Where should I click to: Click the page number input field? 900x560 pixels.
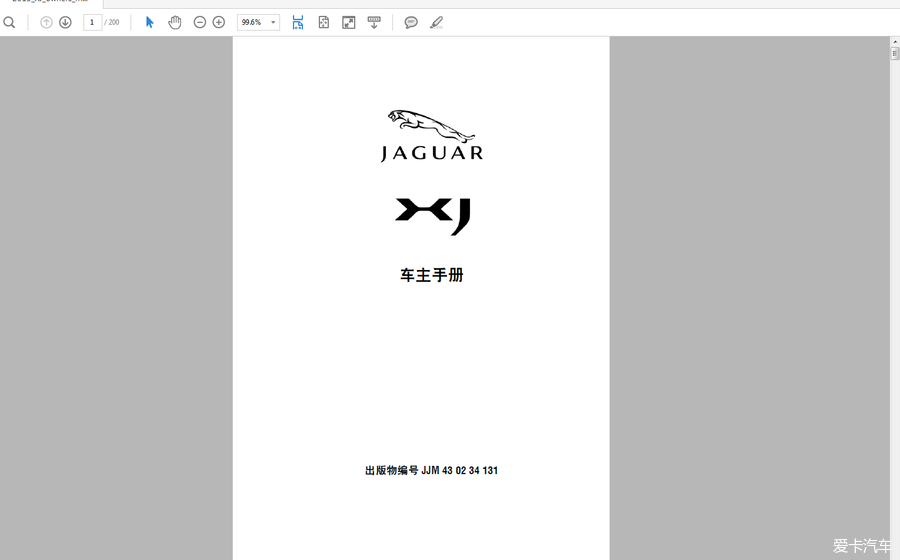(x=92, y=22)
